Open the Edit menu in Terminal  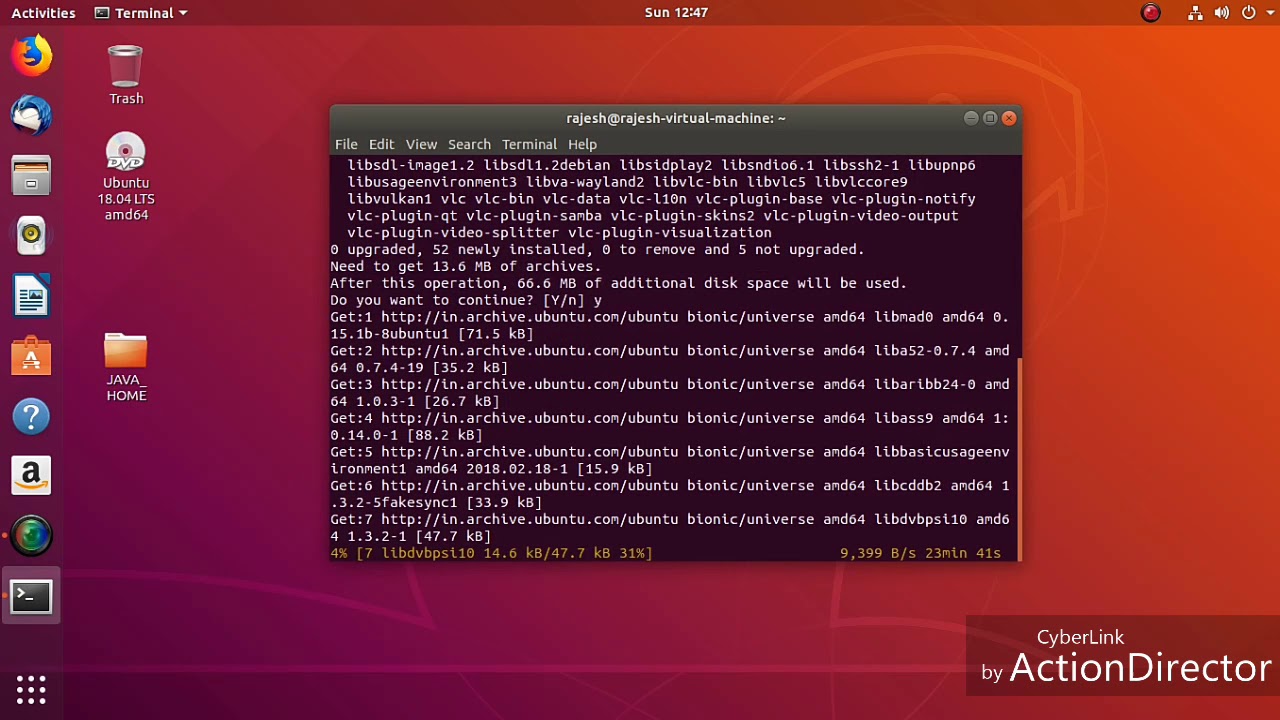(x=381, y=144)
